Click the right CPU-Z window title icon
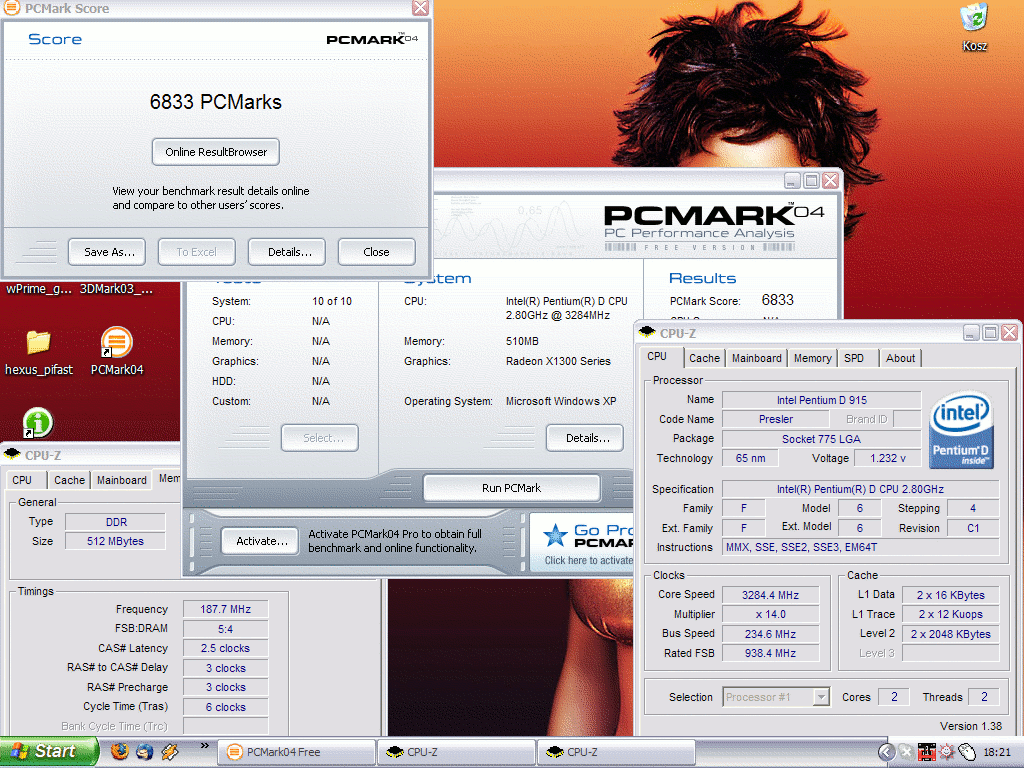This screenshot has height=768, width=1024. (x=648, y=332)
